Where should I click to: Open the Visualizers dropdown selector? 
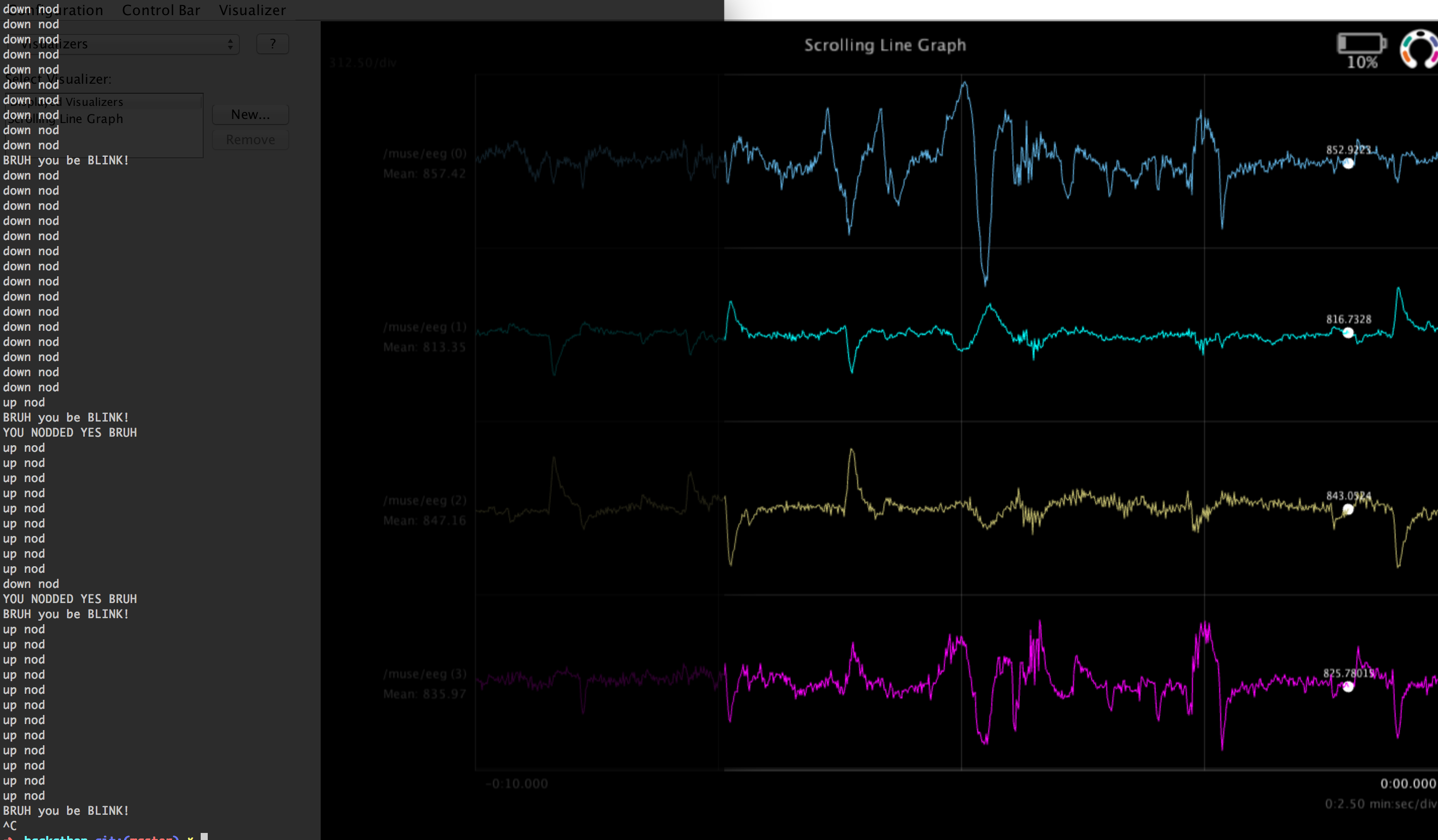pyautogui.click(x=123, y=44)
